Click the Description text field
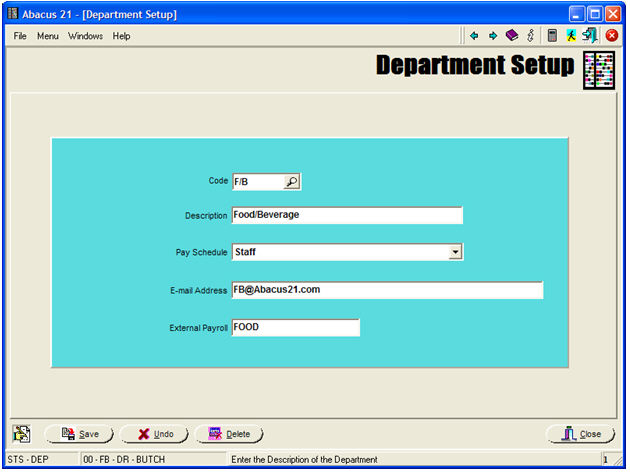This screenshot has width=630, height=473. (x=347, y=215)
